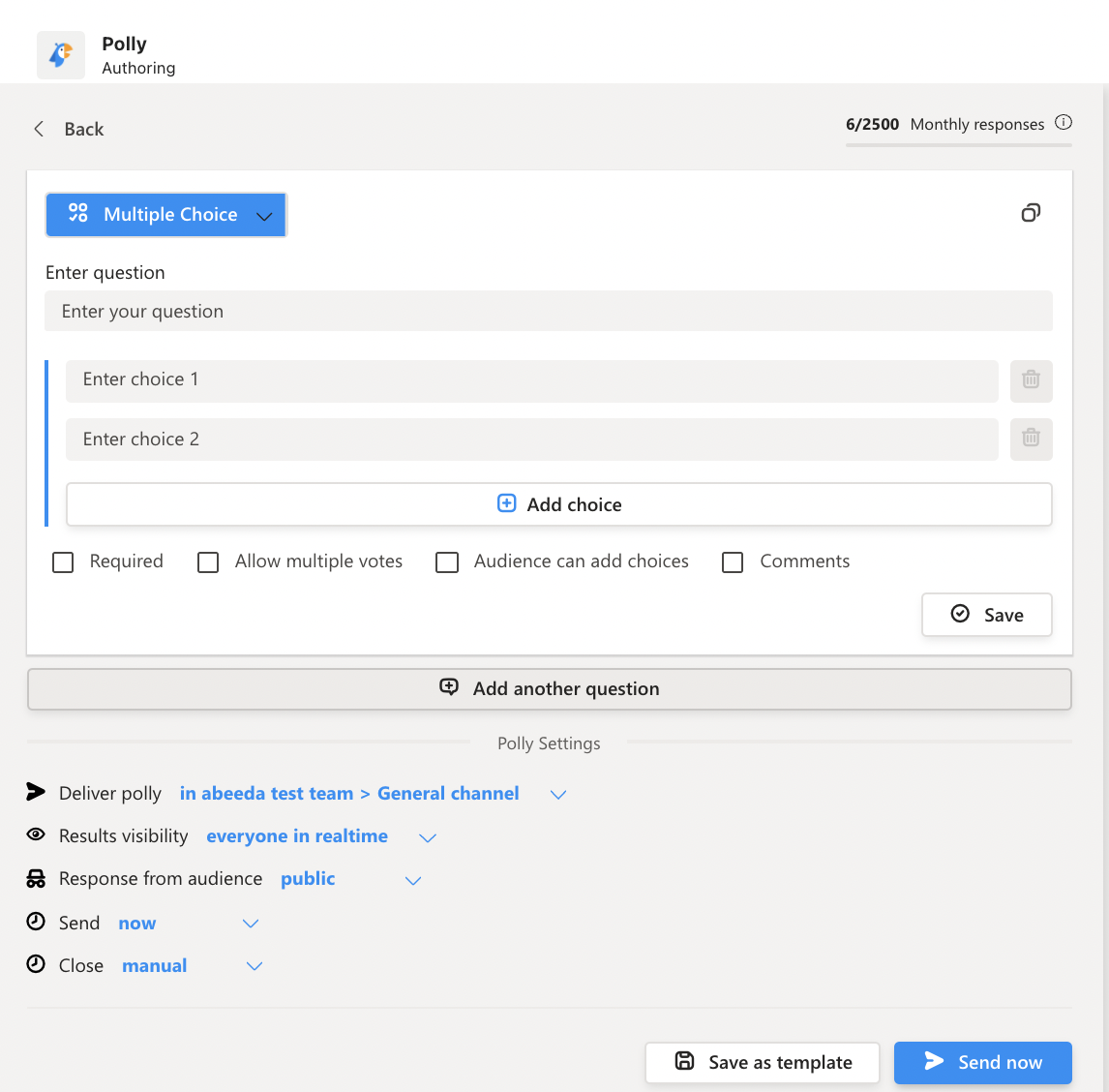Expand the Results visibility dropdown

(427, 836)
